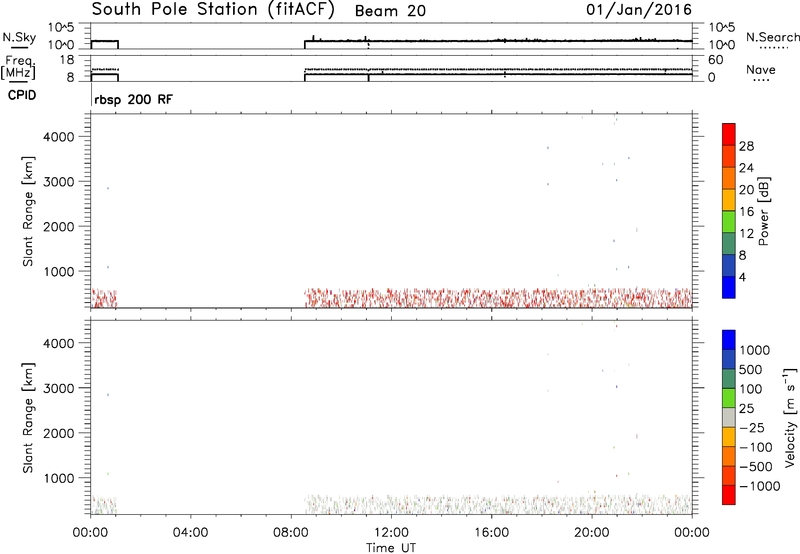Click the Slant Range label of velocity panel
The image size is (800, 554).
click(x=28, y=418)
